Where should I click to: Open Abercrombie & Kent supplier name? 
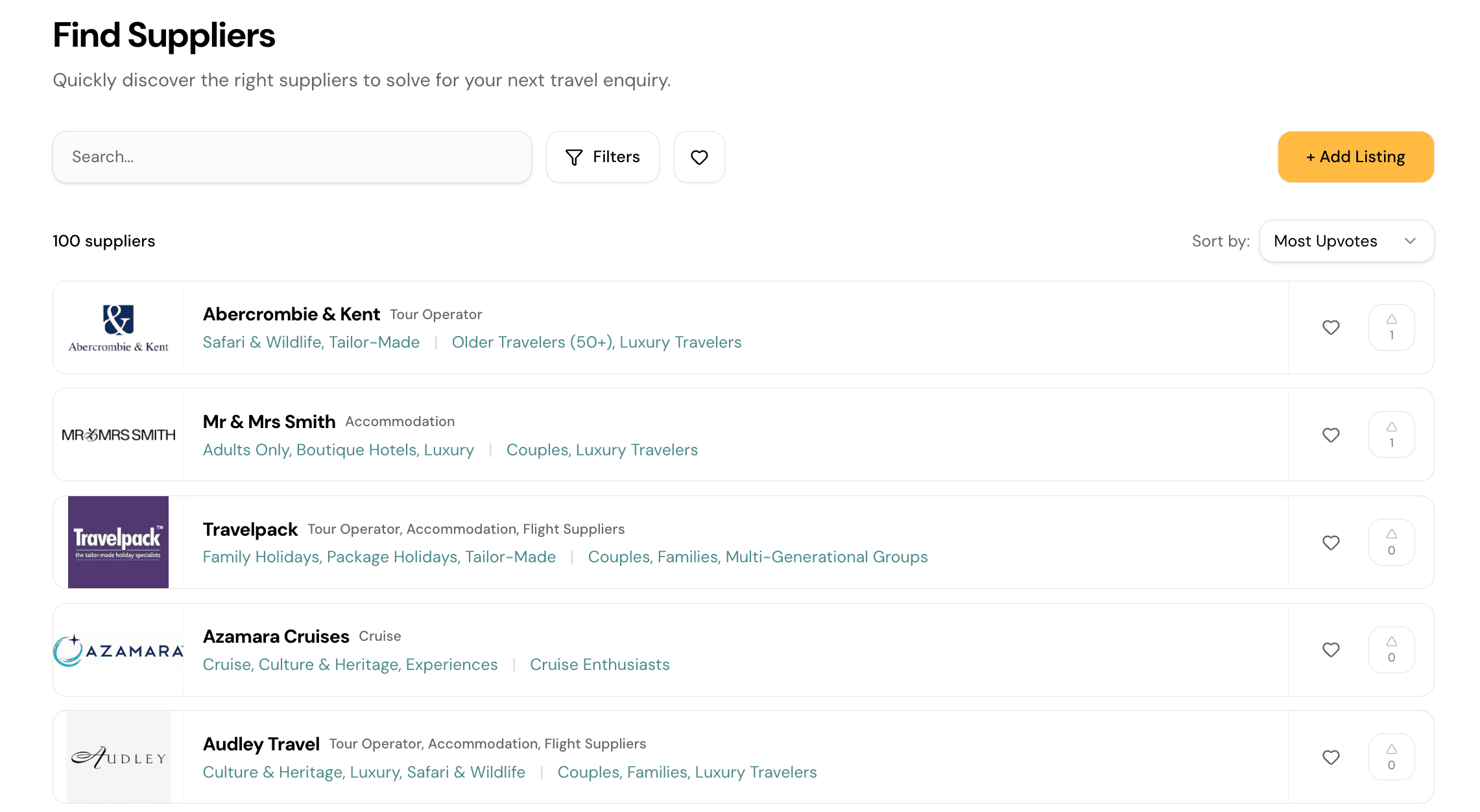pyautogui.click(x=291, y=315)
